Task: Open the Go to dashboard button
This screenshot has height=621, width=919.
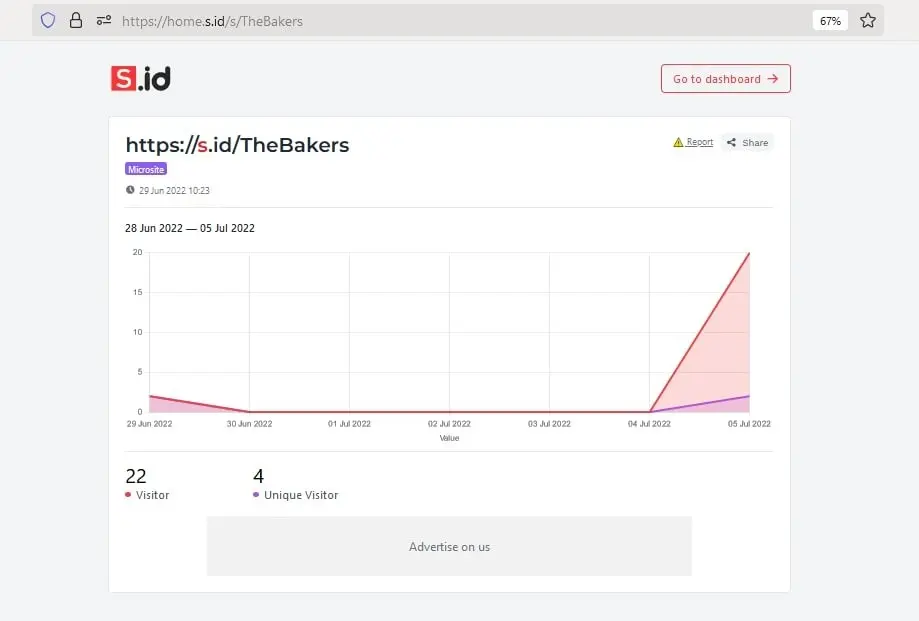Action: 725,79
